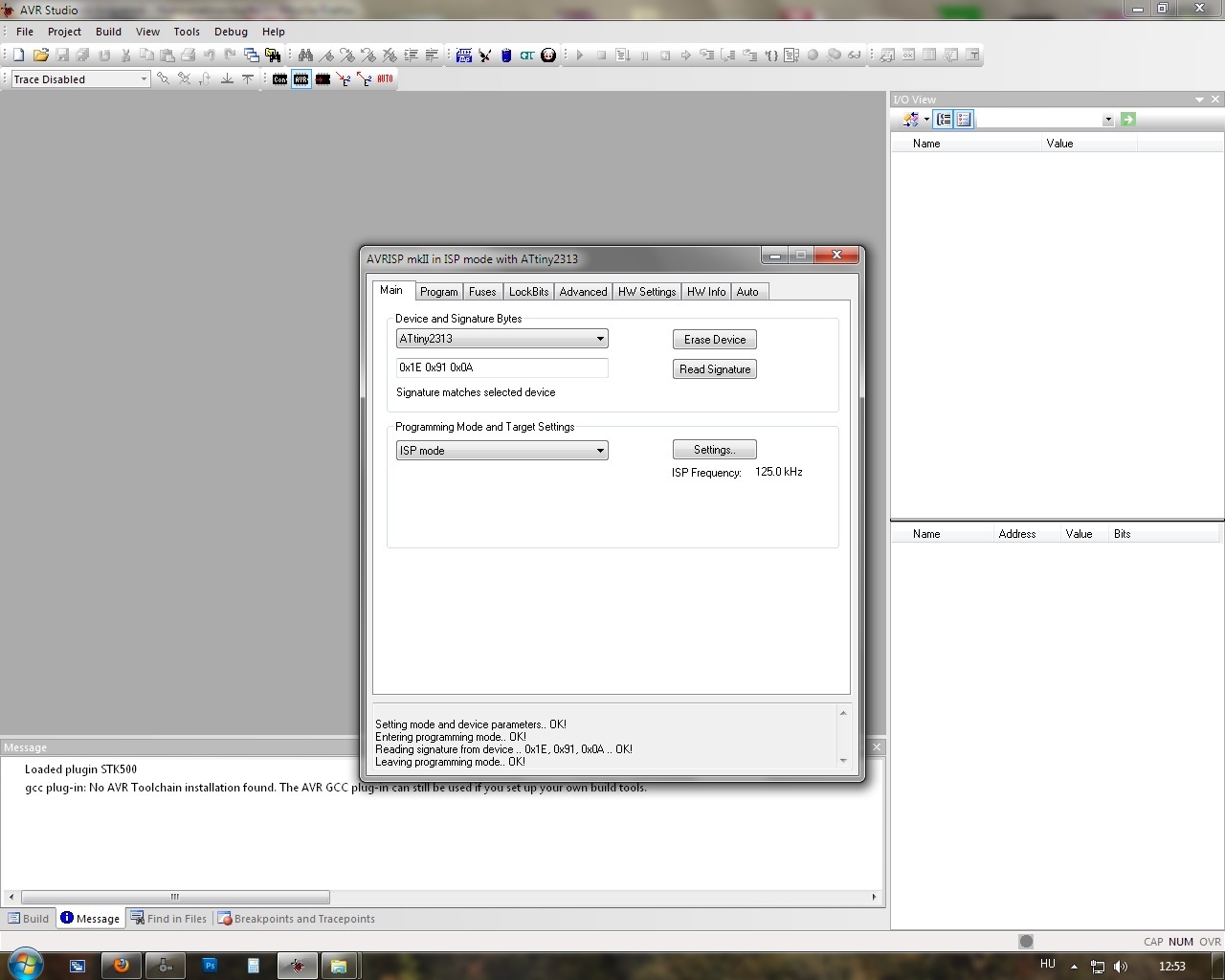
Task: Switch to the LockBits tab
Action: pos(528,292)
